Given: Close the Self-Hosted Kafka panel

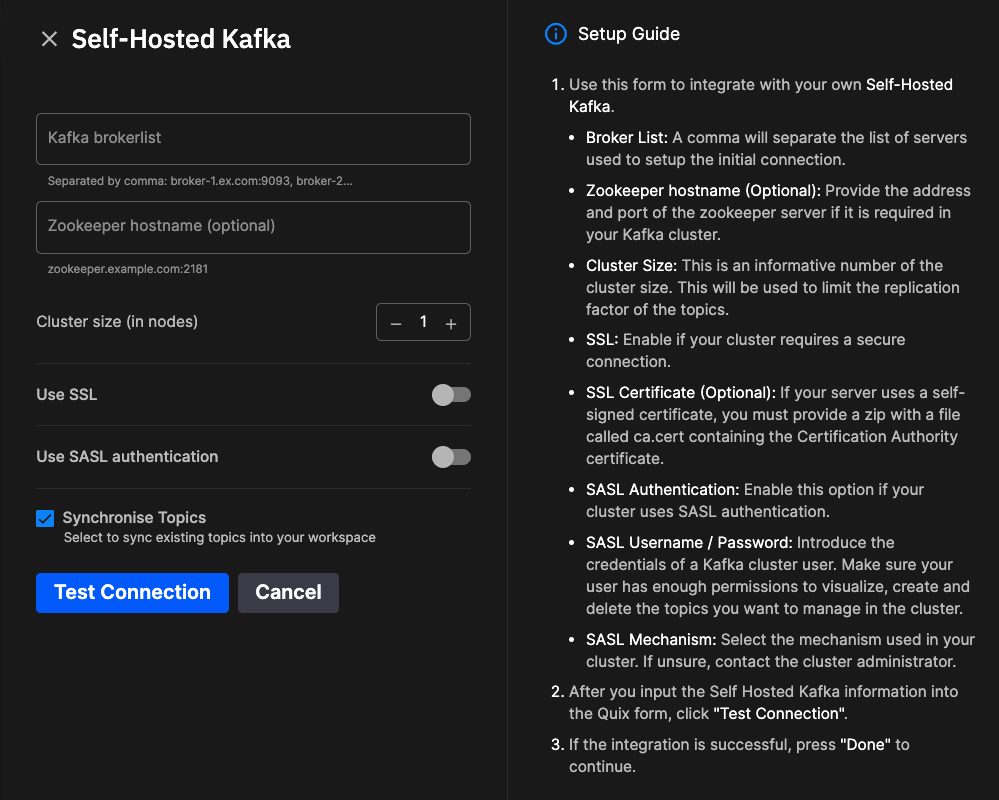Looking at the screenshot, I should 49,39.
